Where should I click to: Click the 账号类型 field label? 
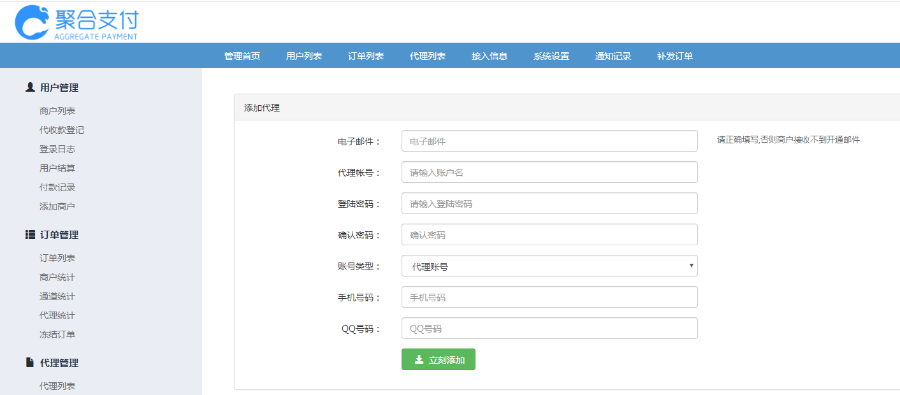point(359,266)
